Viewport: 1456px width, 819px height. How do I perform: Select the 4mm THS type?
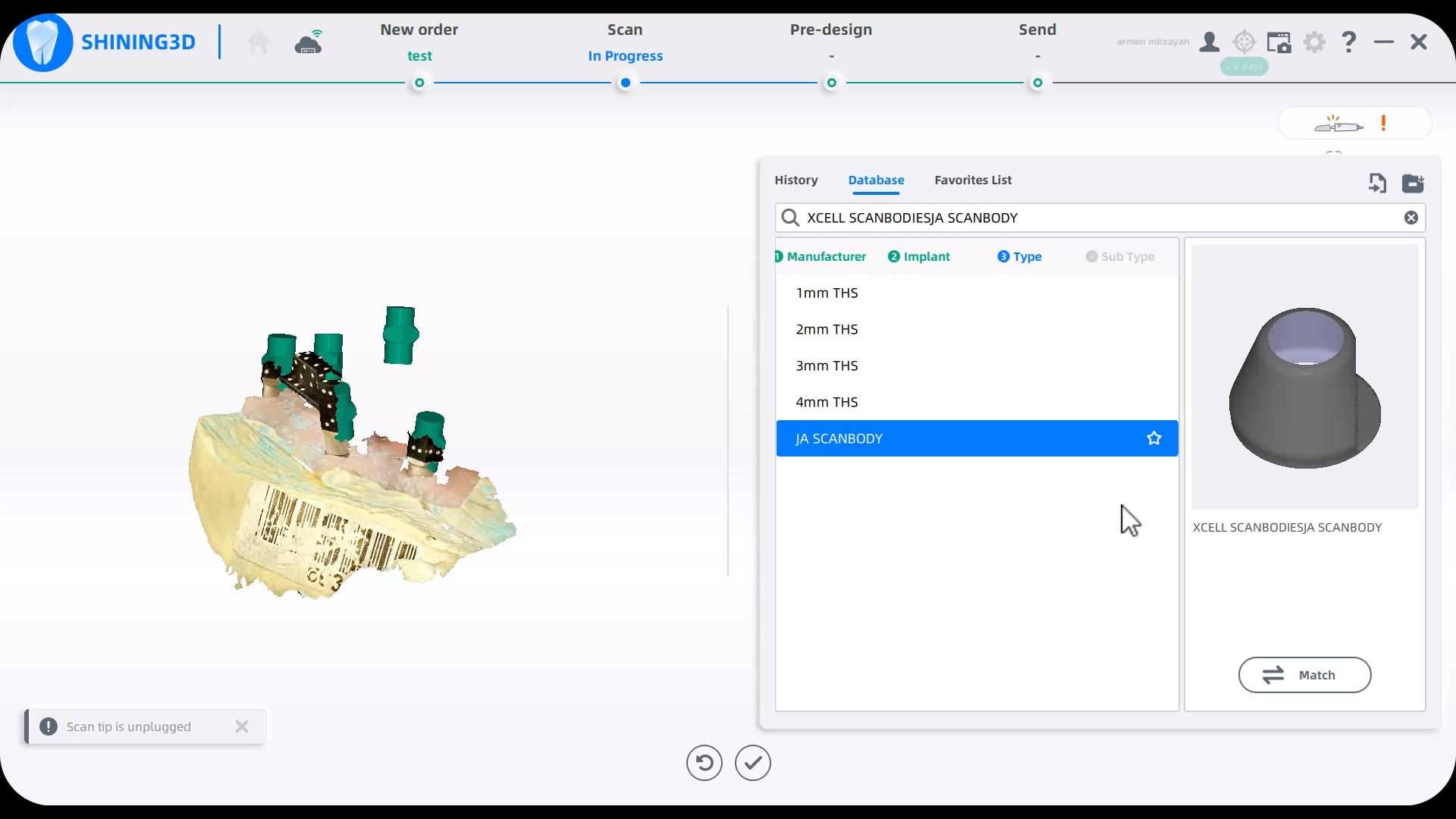pyautogui.click(x=977, y=402)
